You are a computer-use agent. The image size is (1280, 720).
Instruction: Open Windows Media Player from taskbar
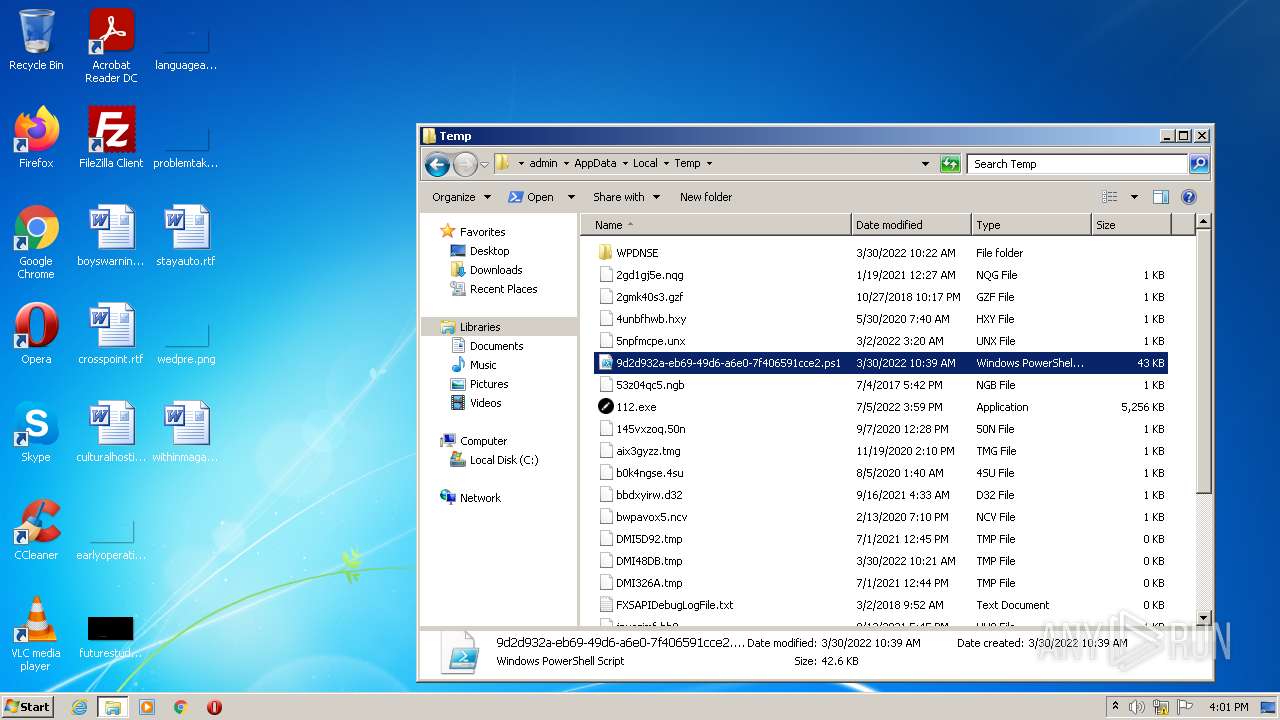point(147,707)
